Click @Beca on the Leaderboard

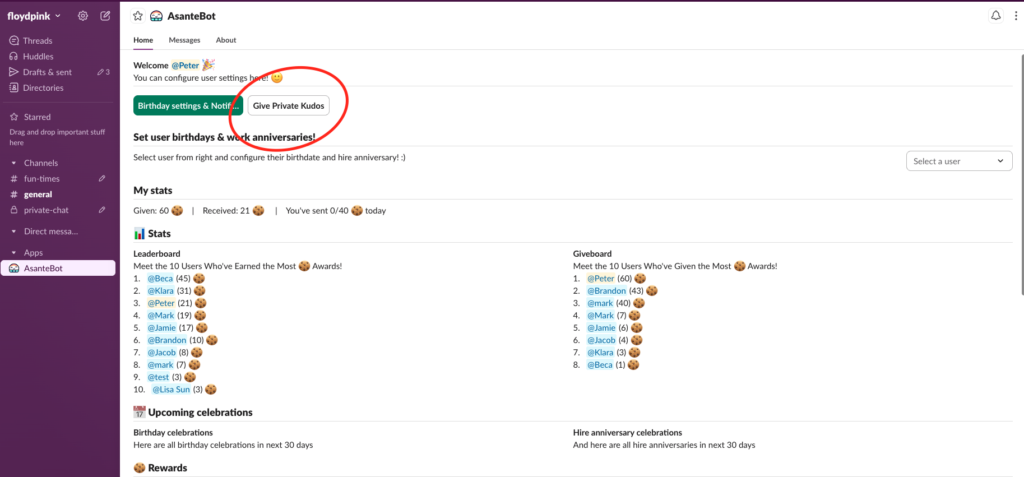160,279
